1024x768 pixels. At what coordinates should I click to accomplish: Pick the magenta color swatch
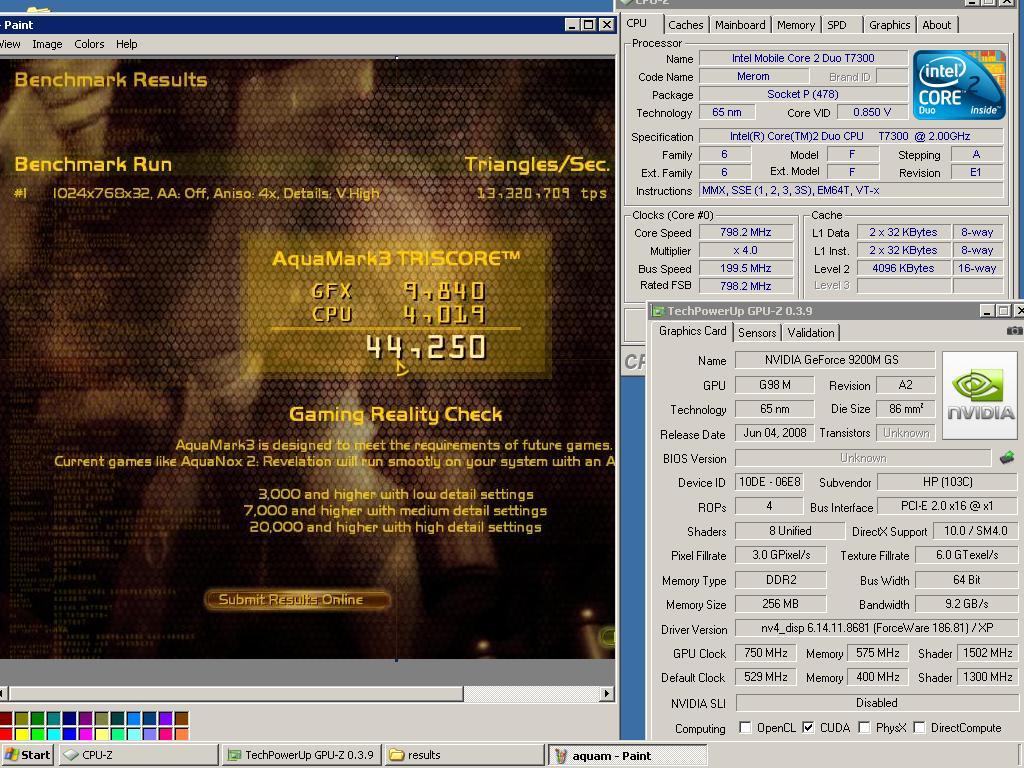[x=86, y=735]
